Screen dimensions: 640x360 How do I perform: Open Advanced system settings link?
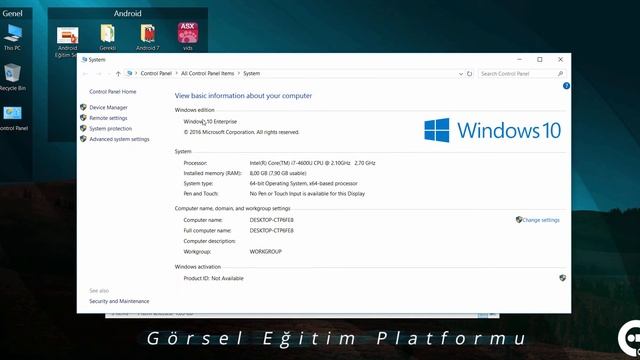tap(119, 139)
